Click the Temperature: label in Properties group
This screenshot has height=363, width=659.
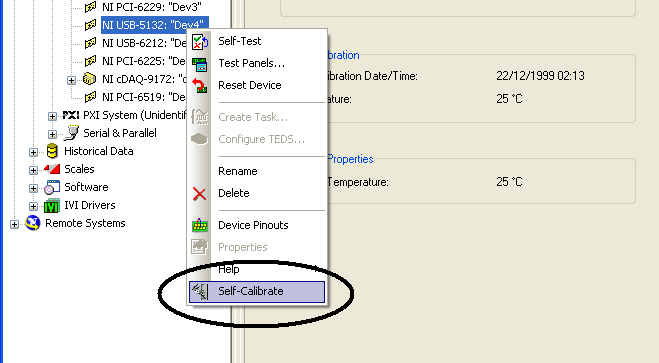click(x=358, y=182)
